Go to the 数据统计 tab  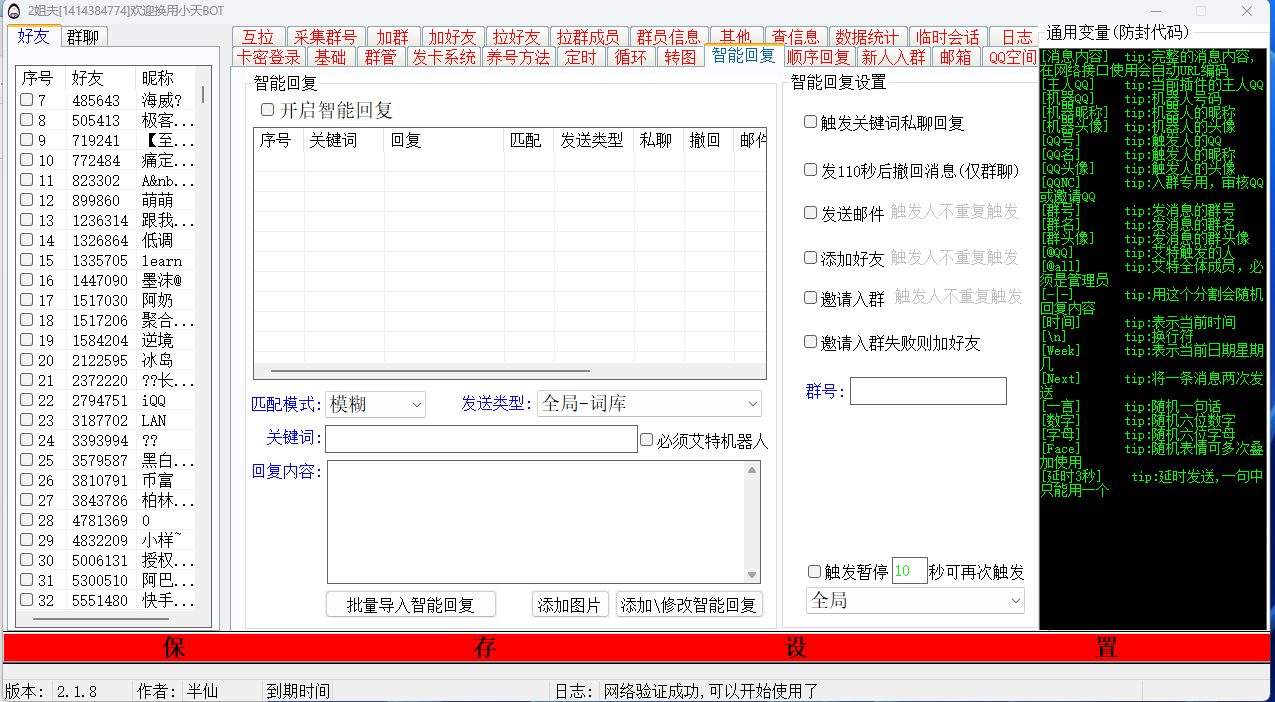(867, 37)
